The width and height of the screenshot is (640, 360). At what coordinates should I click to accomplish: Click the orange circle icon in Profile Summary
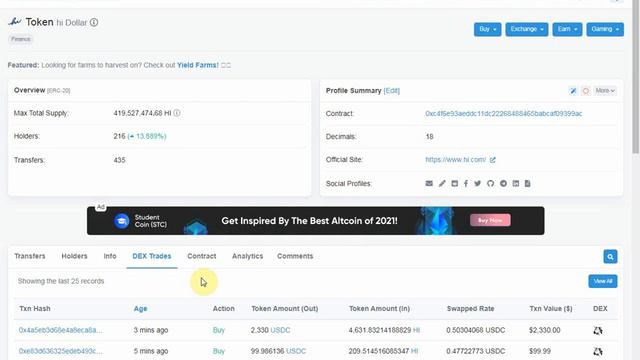[x=586, y=91]
